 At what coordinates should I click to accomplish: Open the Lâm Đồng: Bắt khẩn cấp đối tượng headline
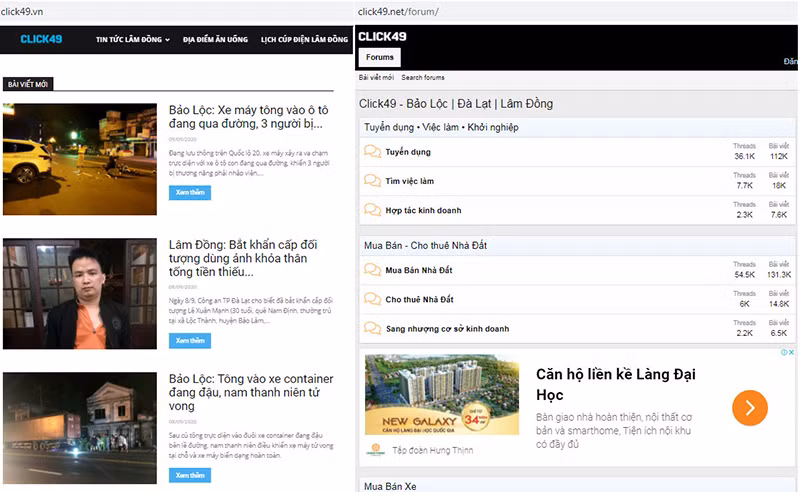[x=243, y=258]
